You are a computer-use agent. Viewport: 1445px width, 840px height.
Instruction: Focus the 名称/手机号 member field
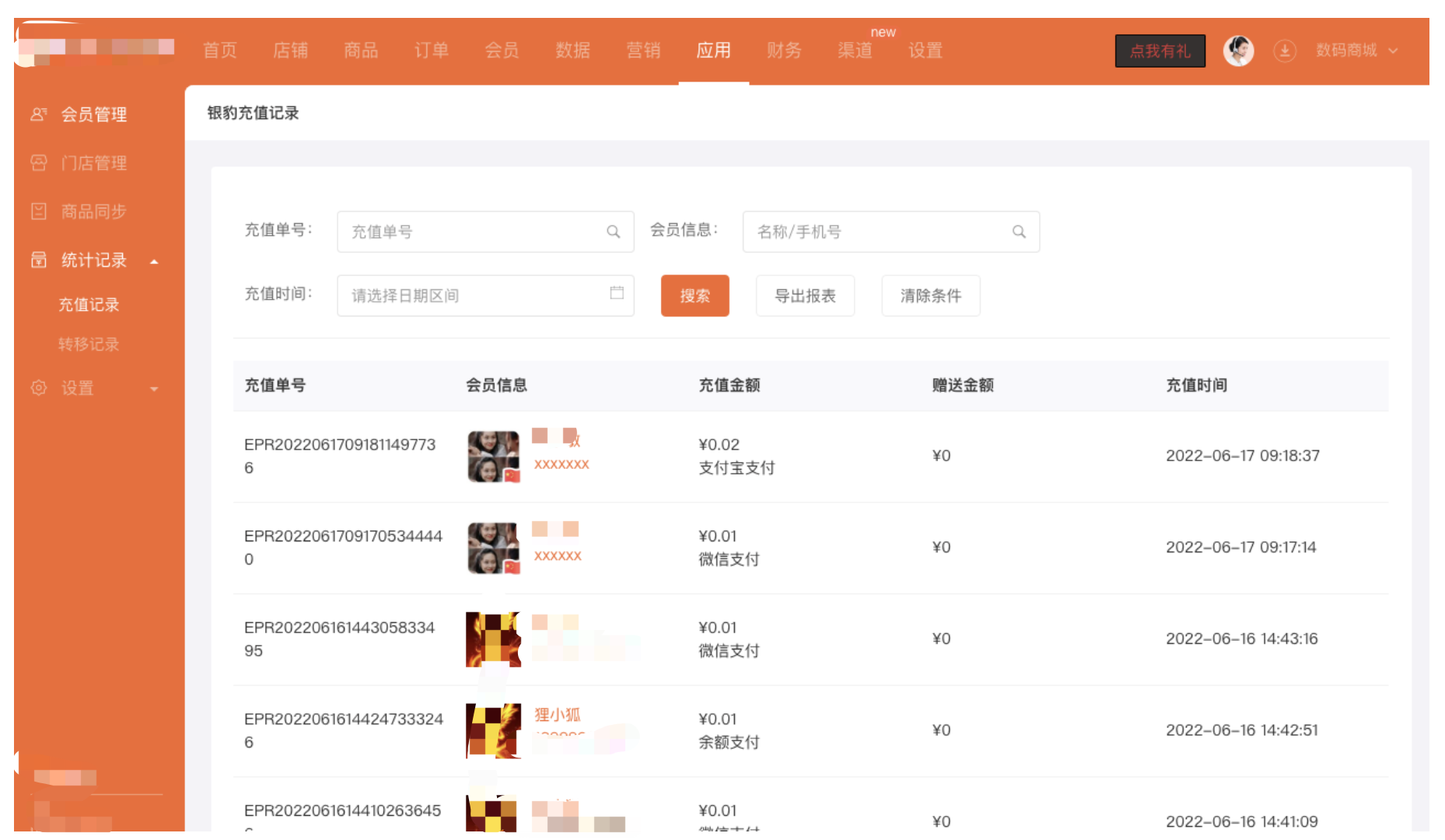pyautogui.click(x=890, y=232)
